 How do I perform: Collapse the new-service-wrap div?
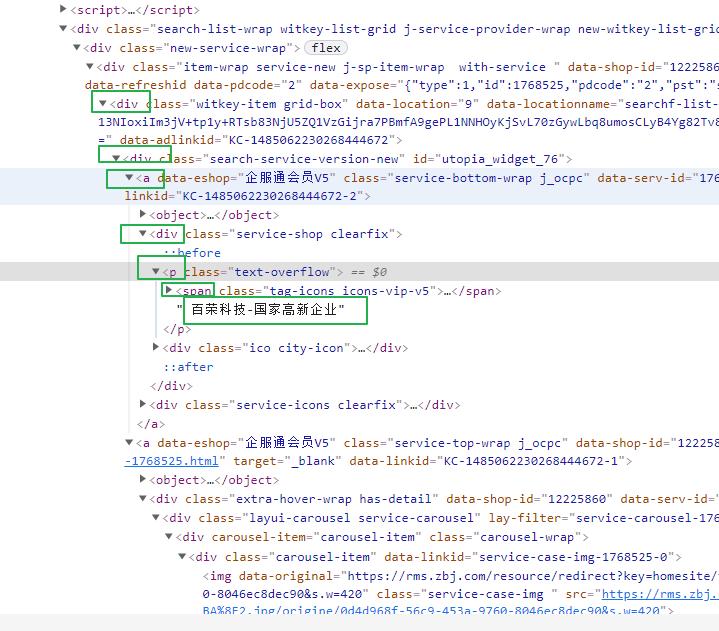[77, 47]
